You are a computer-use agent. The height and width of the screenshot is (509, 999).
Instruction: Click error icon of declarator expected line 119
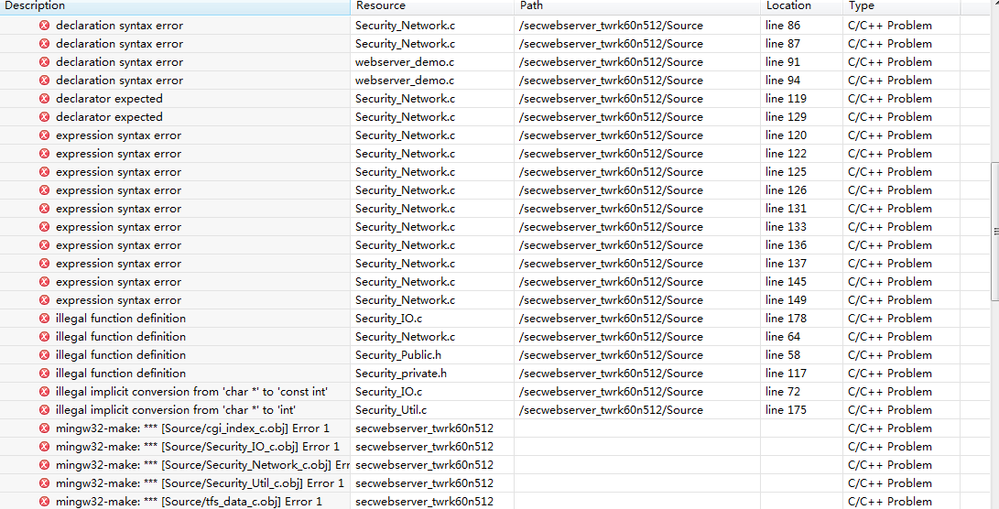(x=44, y=99)
